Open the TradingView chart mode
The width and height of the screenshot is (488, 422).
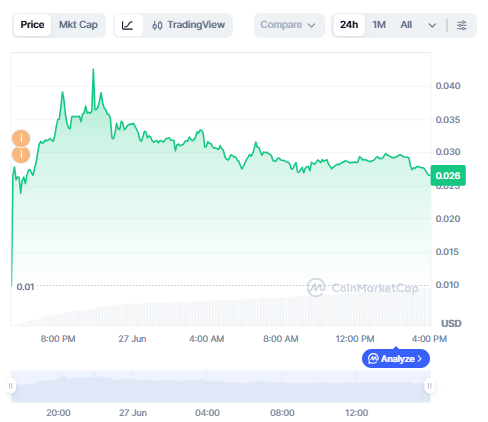188,25
